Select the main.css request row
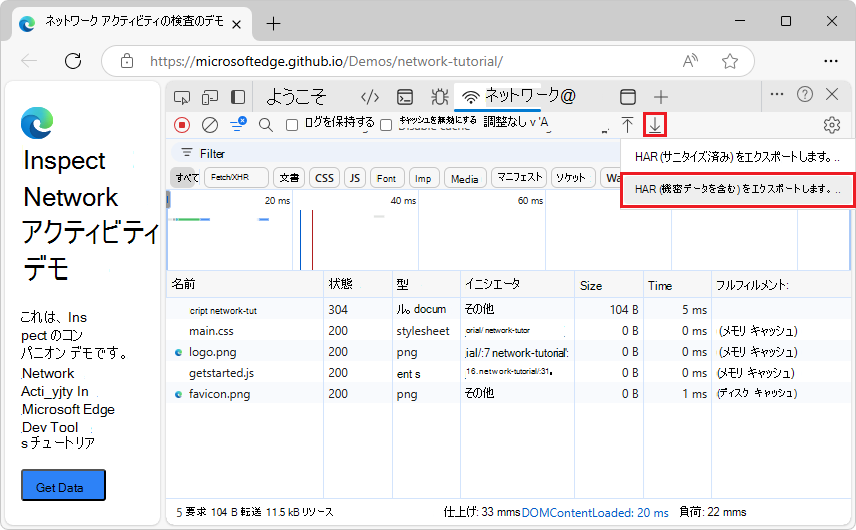This screenshot has width=856, height=530. [508, 331]
